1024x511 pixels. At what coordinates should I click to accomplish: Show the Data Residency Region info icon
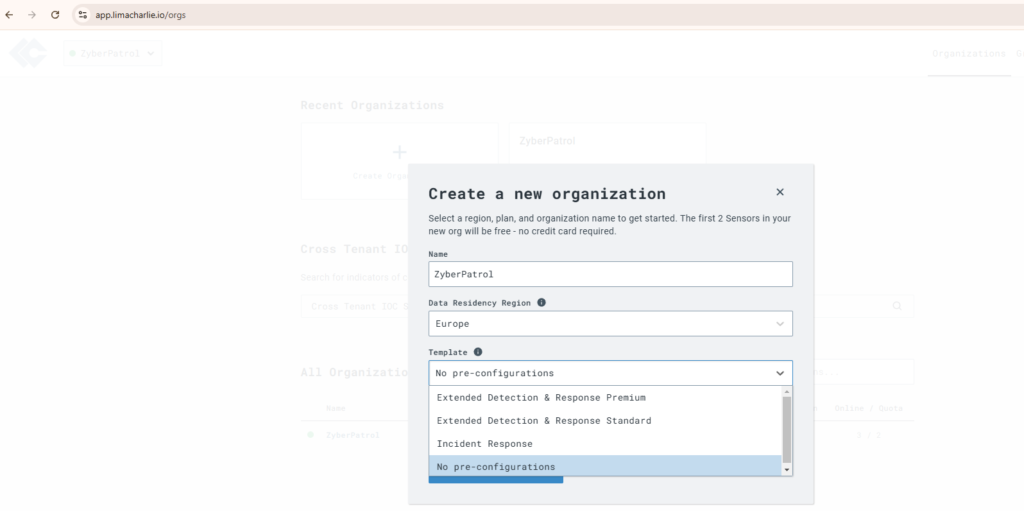(x=541, y=303)
